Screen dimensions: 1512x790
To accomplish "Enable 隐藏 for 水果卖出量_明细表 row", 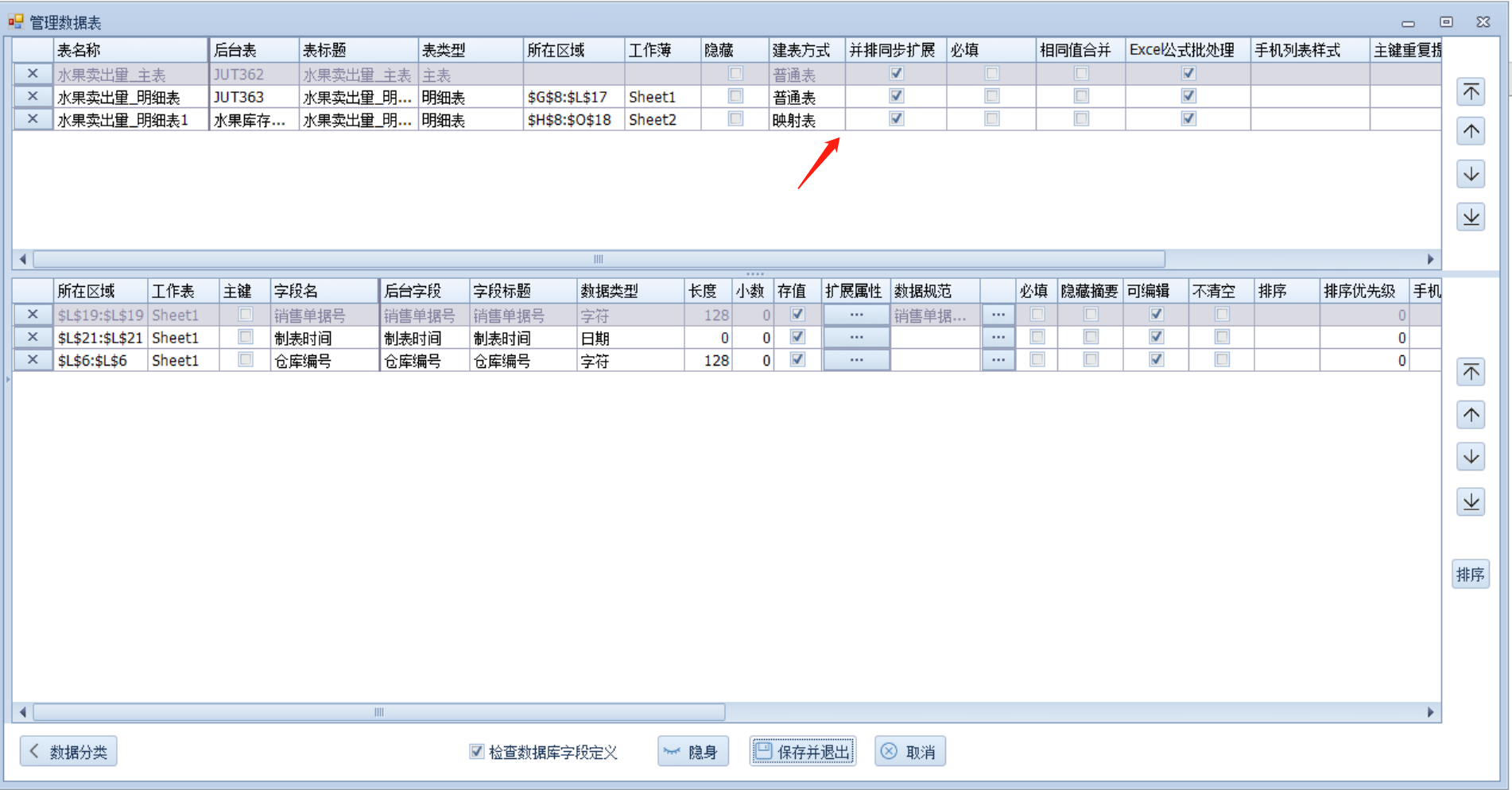I will click(735, 96).
